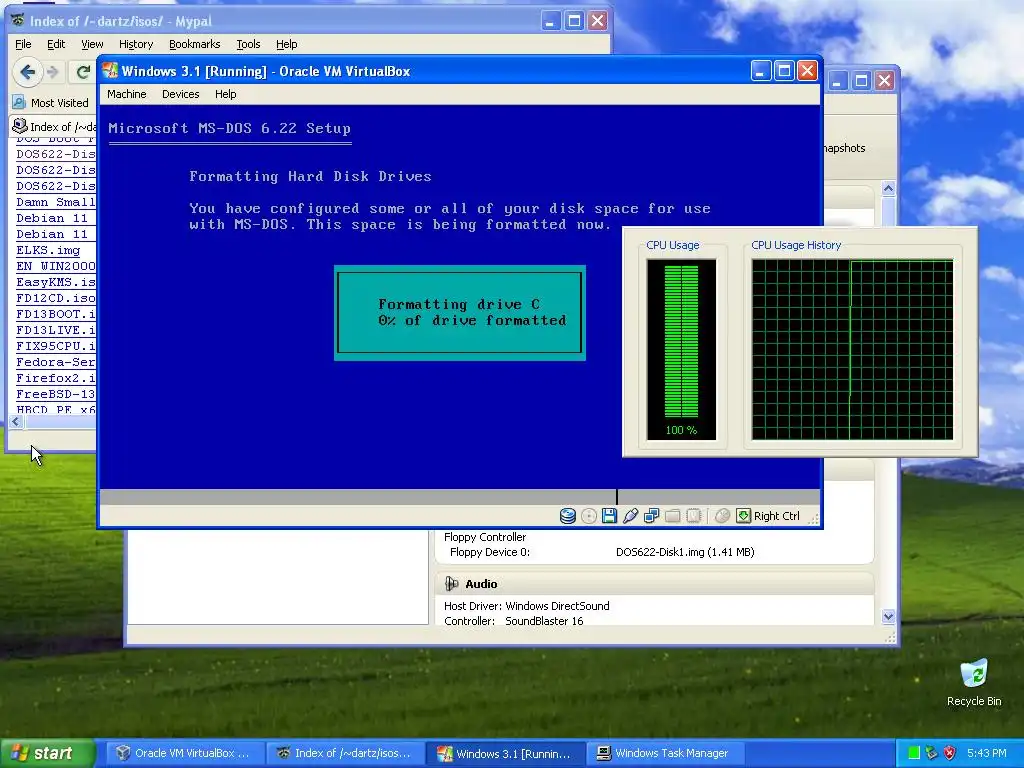Viewport: 1024px width, 768px height.
Task: Click the CPU Usage meter in Task Manager
Action: [681, 349]
